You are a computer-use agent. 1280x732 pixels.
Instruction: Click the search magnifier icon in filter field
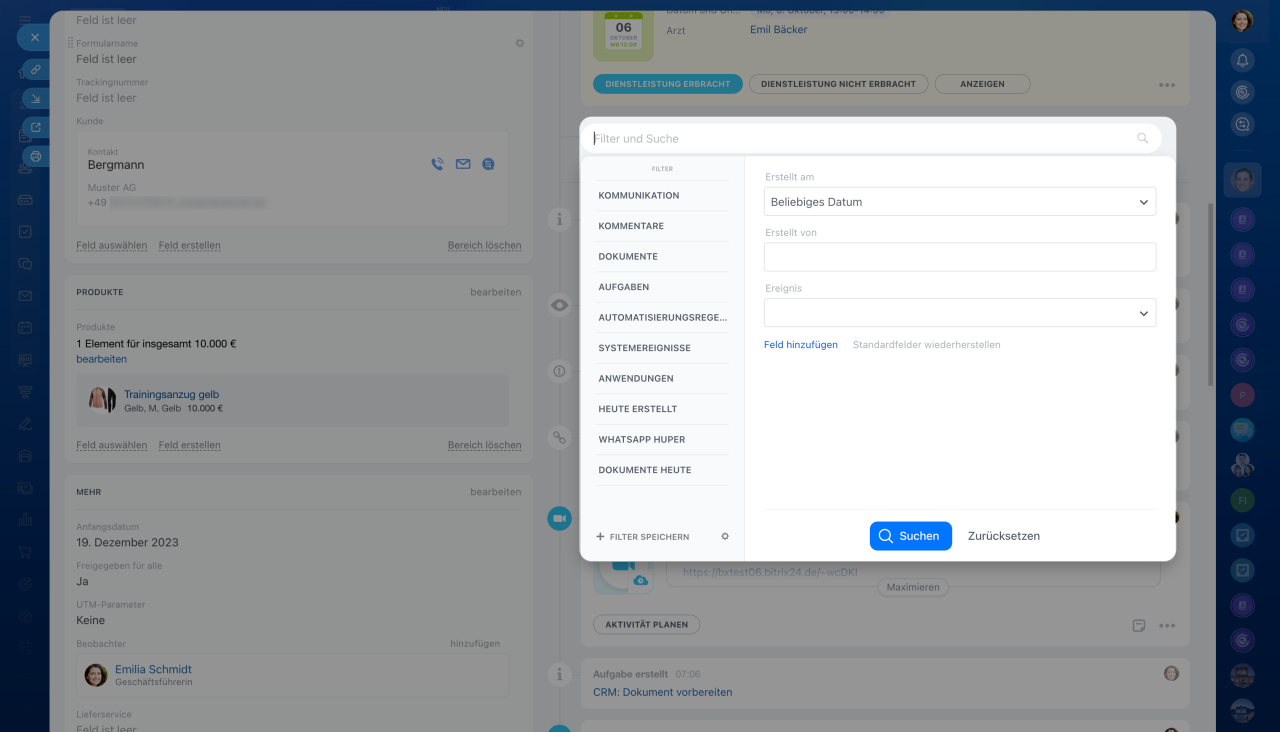1142,139
